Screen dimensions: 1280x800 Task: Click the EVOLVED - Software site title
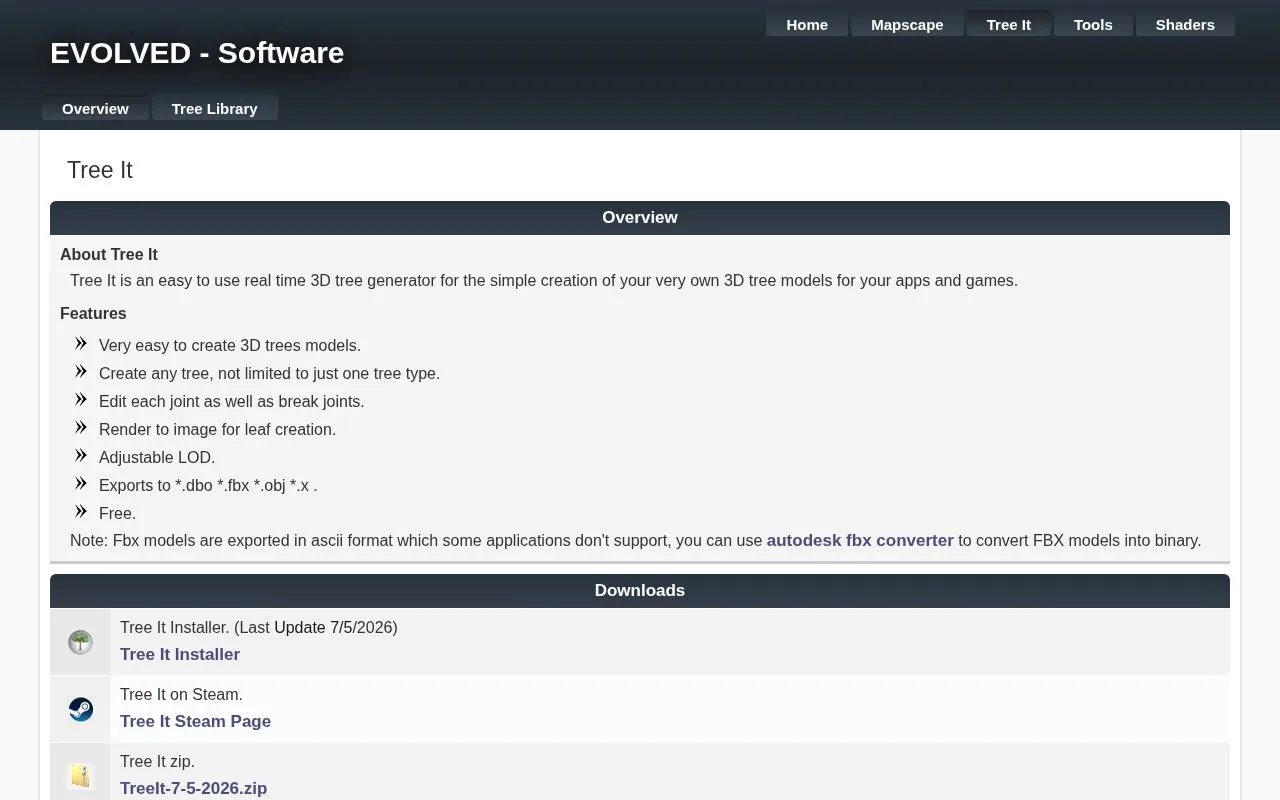(x=197, y=52)
